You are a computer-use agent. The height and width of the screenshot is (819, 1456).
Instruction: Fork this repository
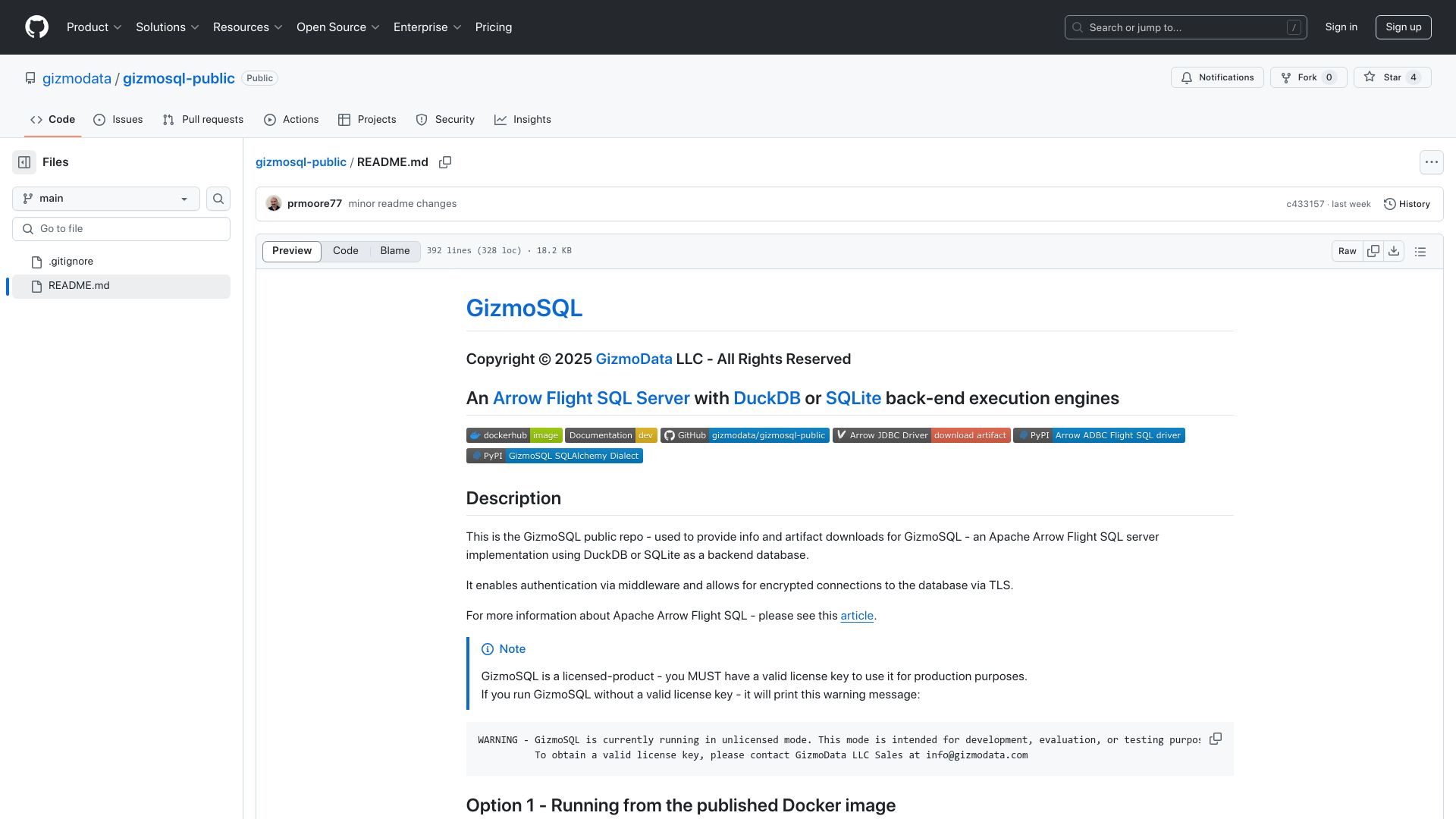coord(1308,77)
